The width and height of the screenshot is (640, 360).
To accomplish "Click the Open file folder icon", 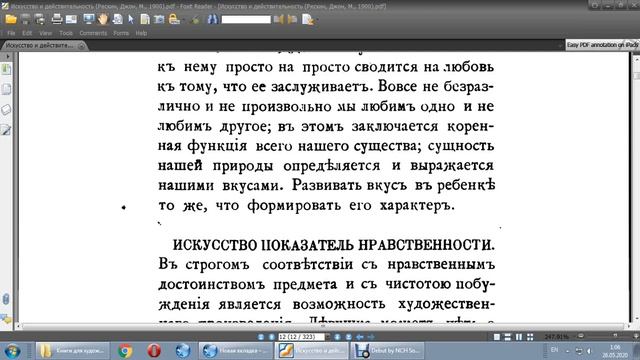I will click(11, 19).
